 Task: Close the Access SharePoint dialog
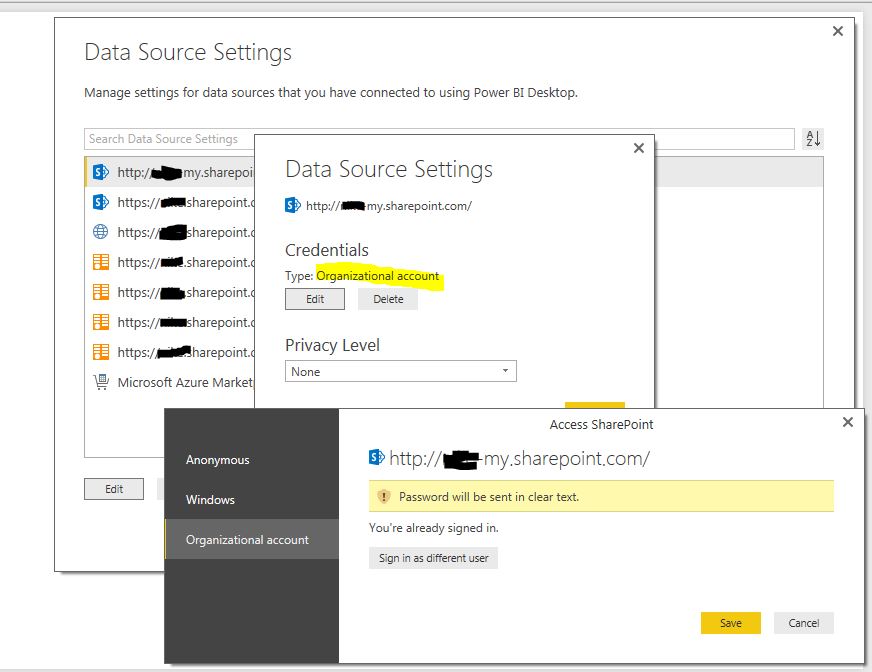(x=848, y=422)
